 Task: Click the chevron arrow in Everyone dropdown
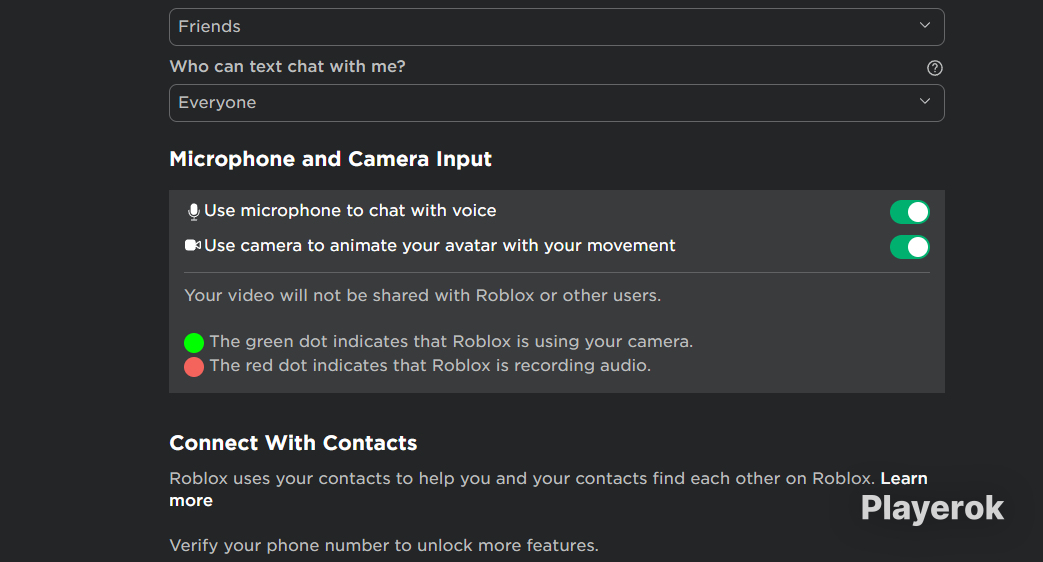[925, 101]
